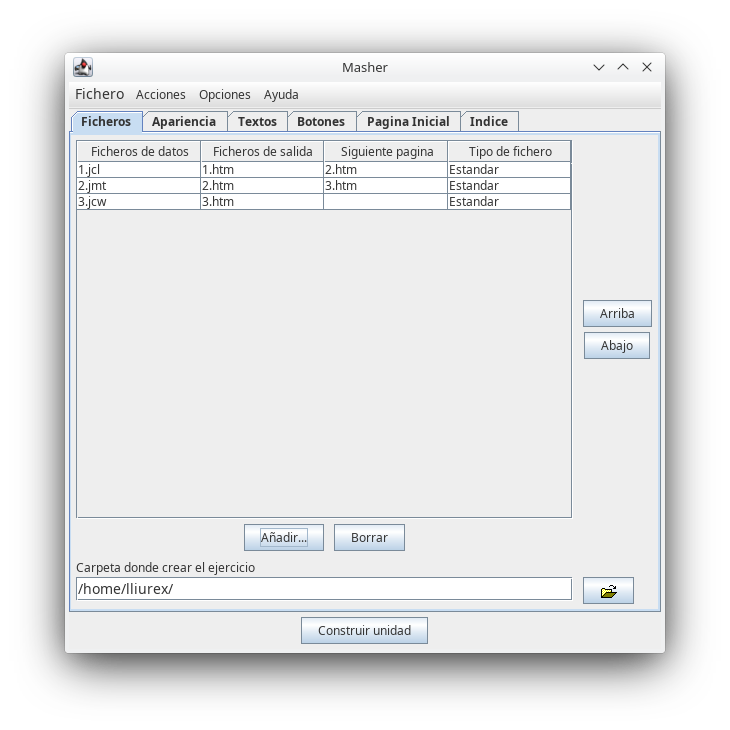The image size is (730, 730).
Task: Open the Indice tab
Action: pos(489,121)
